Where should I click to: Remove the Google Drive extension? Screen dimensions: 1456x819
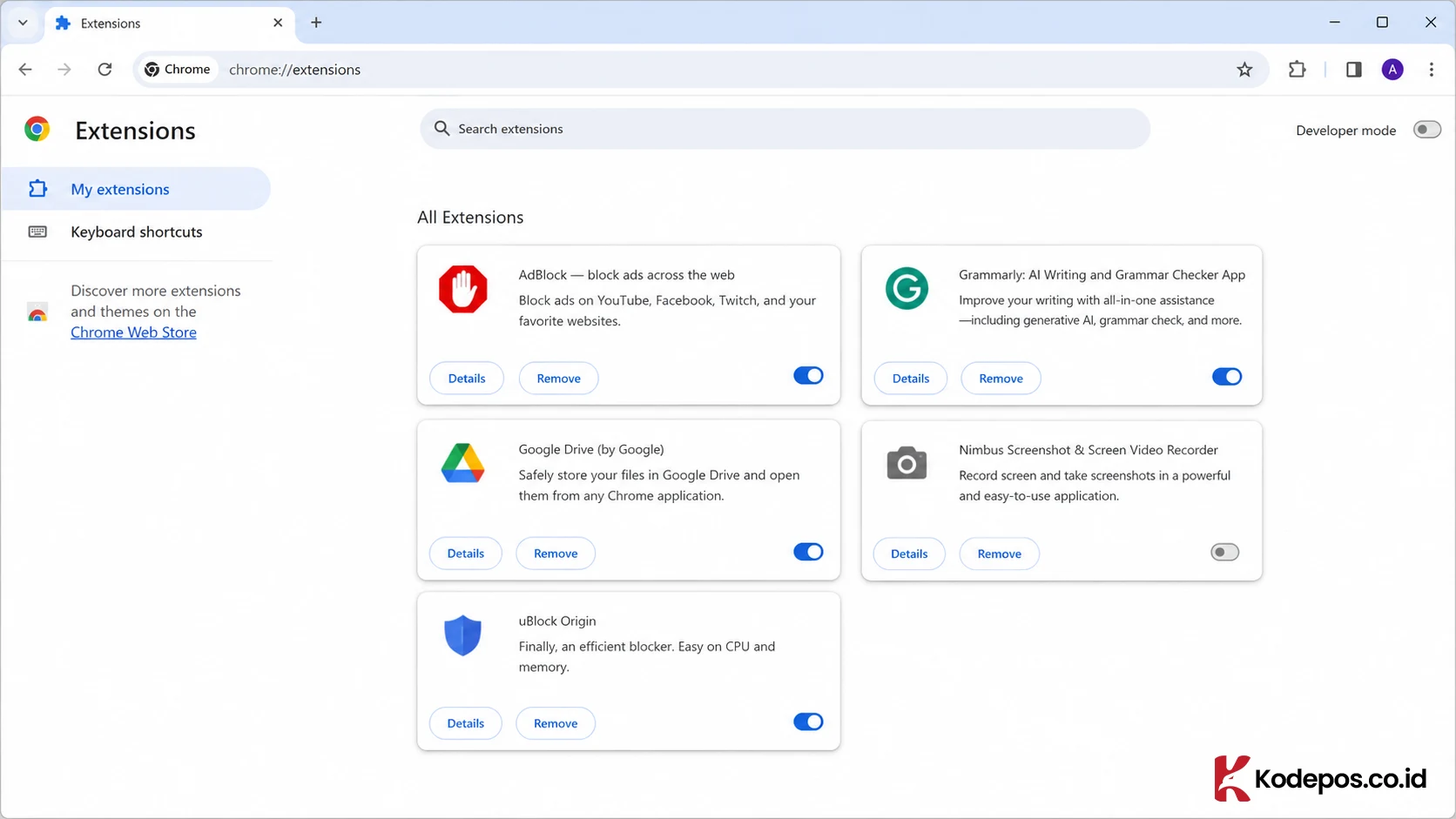556,554
